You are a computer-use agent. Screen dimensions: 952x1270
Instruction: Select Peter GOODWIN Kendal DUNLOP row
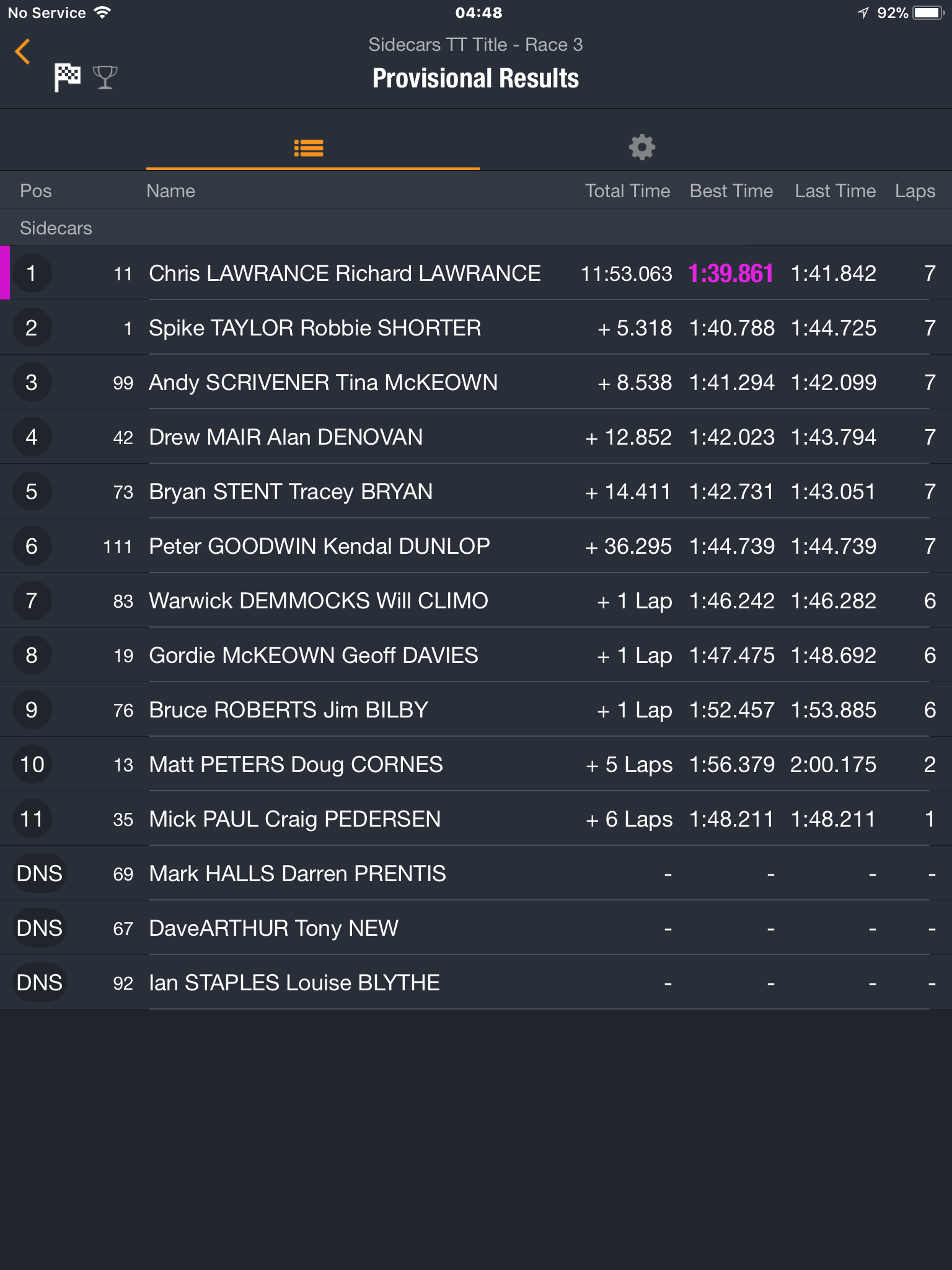click(476, 546)
